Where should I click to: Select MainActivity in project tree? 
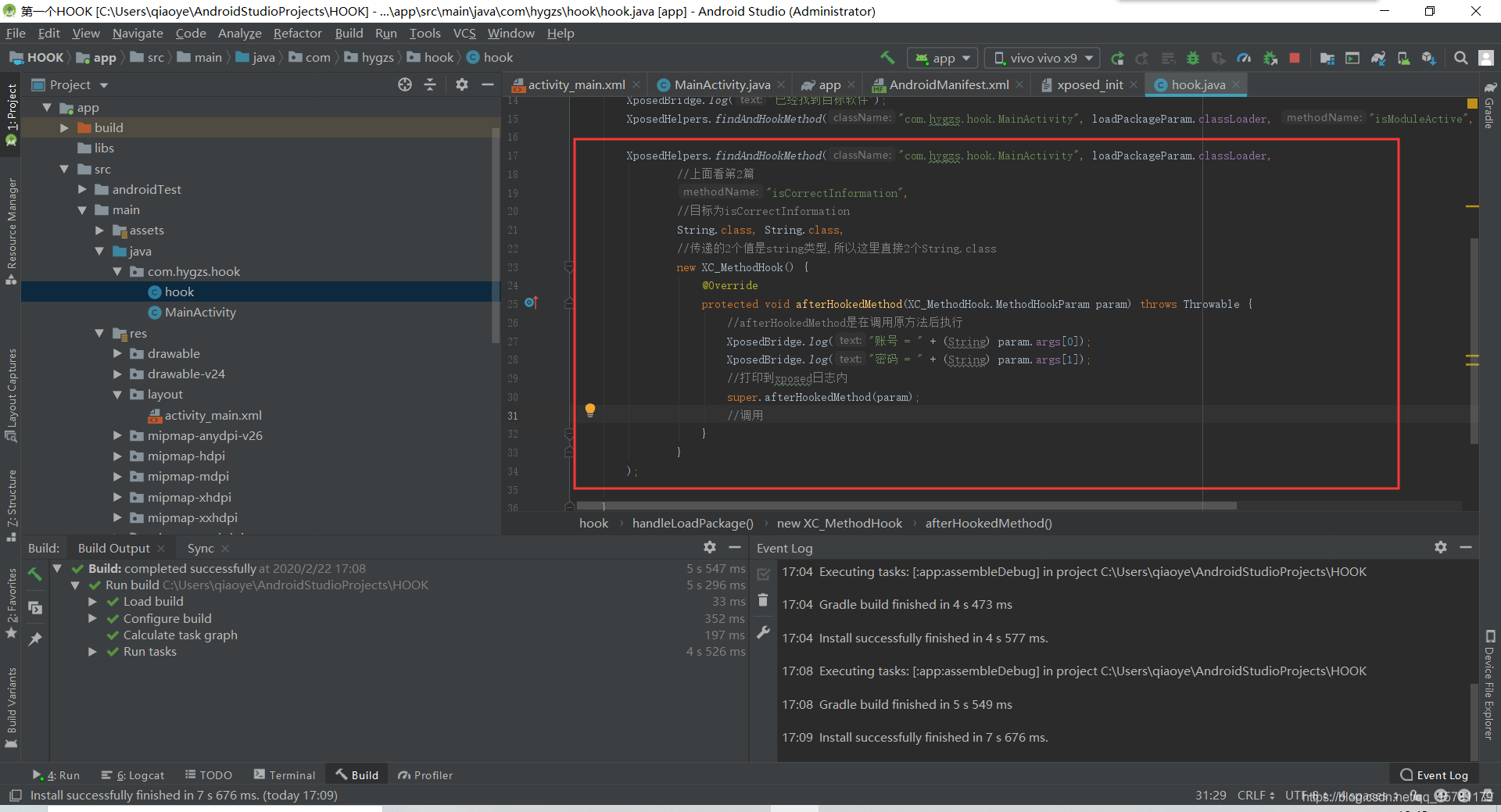(200, 312)
